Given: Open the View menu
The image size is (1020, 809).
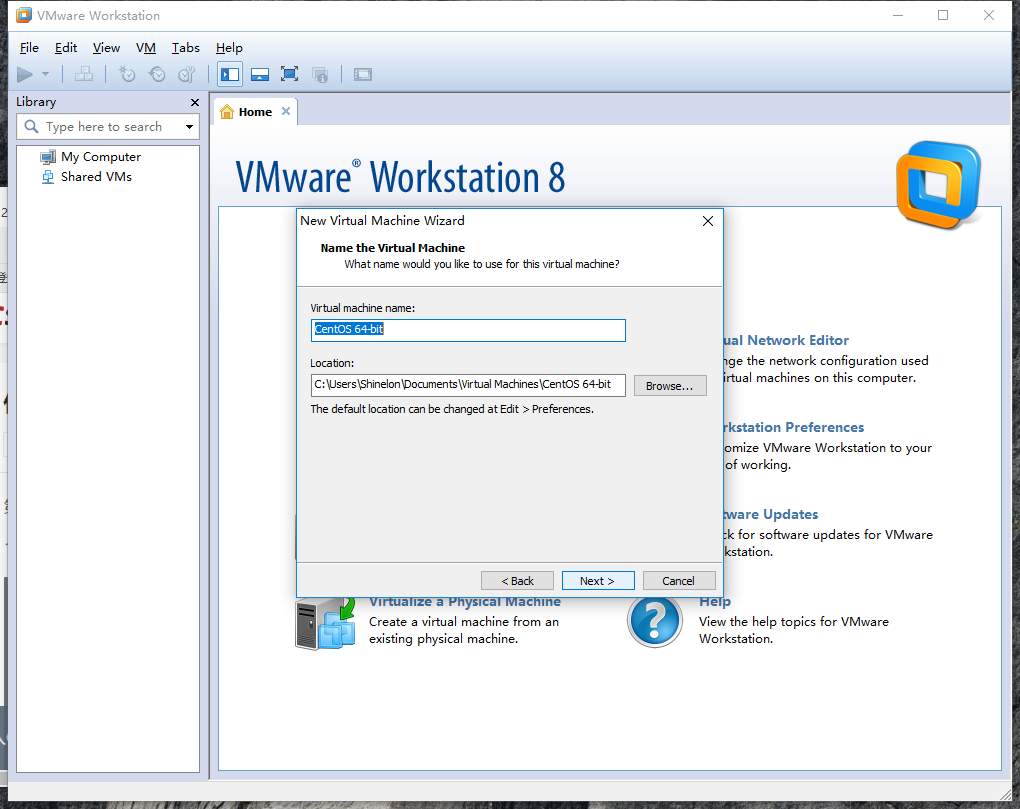Looking at the screenshot, I should pyautogui.click(x=106, y=47).
